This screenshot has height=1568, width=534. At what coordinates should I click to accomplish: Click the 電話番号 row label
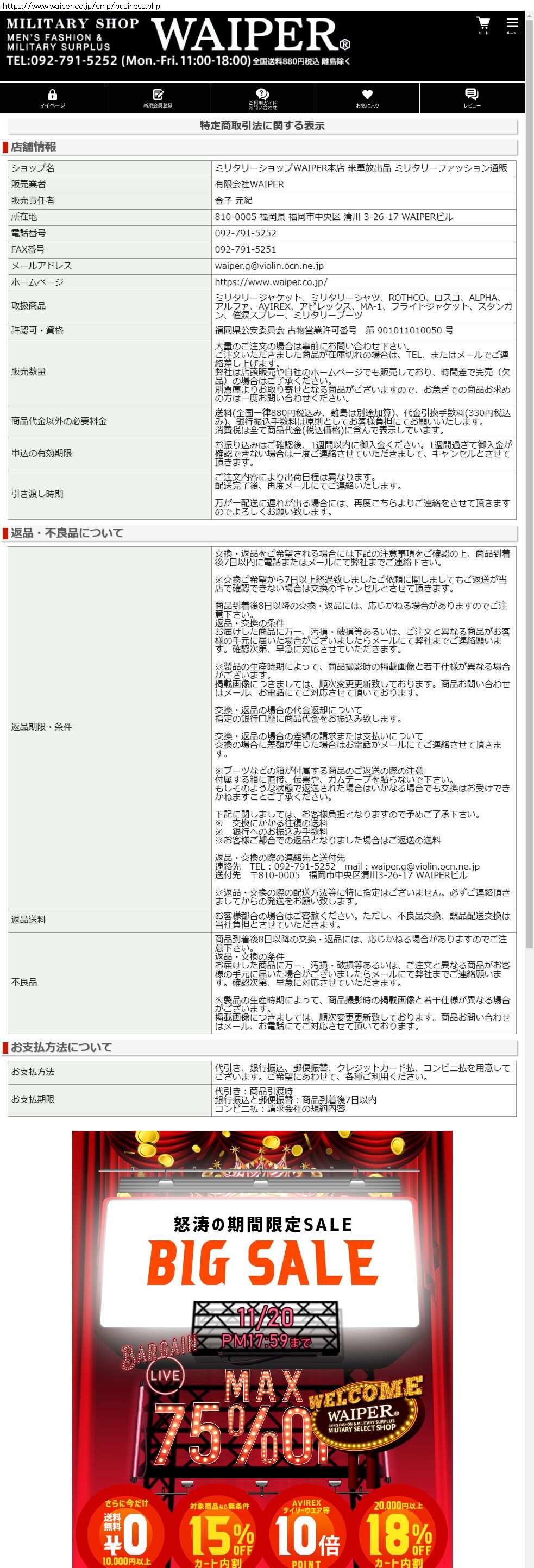[x=110, y=234]
